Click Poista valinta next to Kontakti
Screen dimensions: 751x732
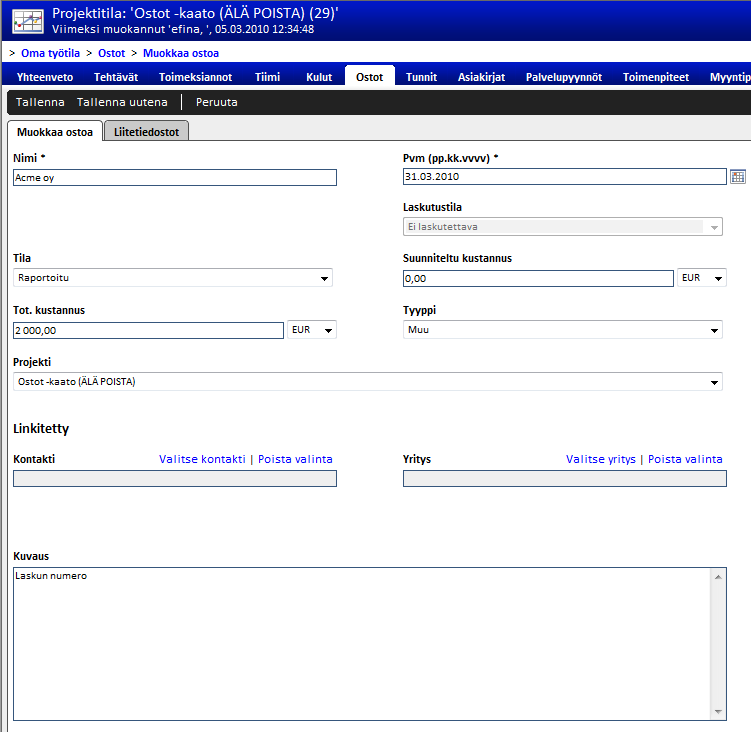point(295,459)
